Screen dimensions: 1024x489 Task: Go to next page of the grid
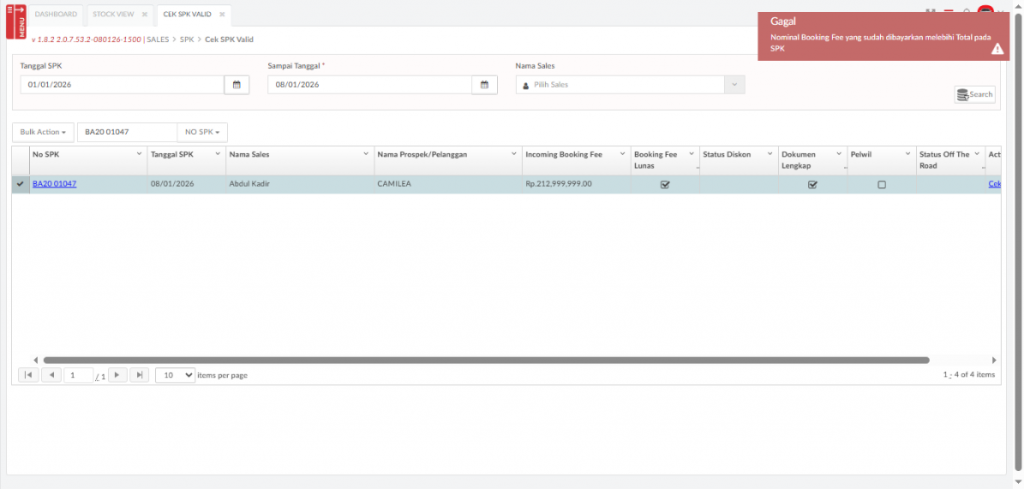point(117,375)
